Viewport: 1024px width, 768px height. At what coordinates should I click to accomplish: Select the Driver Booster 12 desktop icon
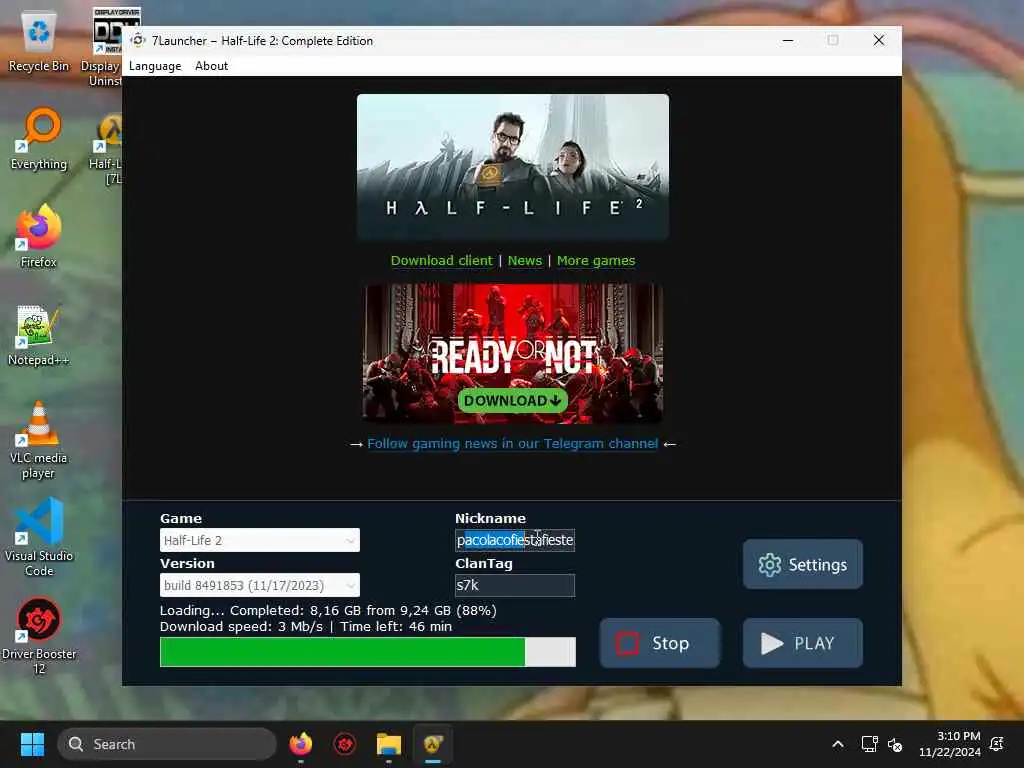click(x=39, y=636)
